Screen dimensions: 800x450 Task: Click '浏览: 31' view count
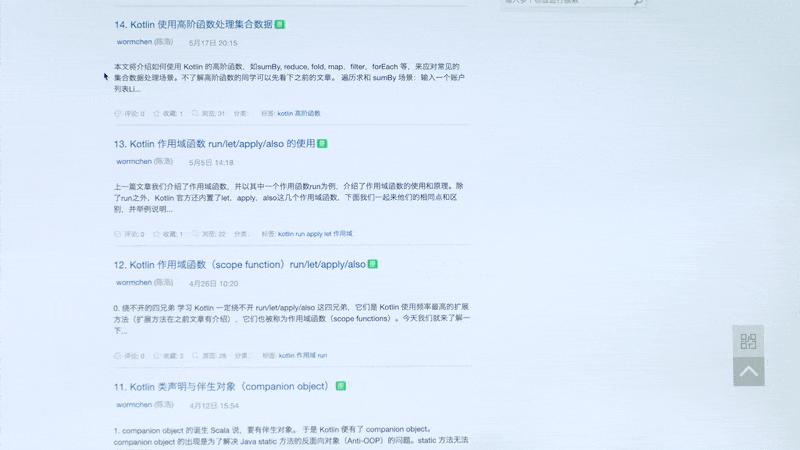pos(213,113)
